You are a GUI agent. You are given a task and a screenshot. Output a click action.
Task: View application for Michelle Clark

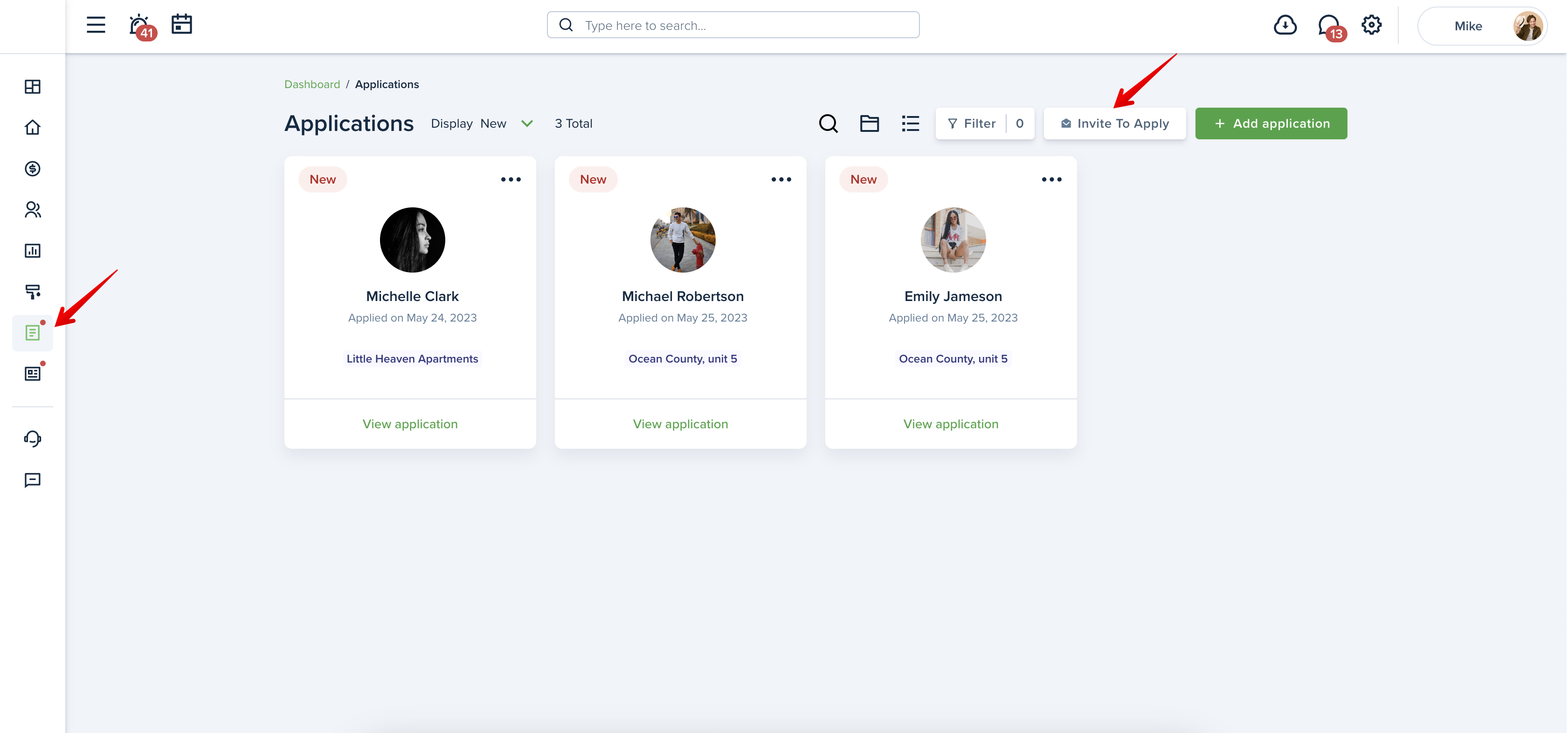410,424
